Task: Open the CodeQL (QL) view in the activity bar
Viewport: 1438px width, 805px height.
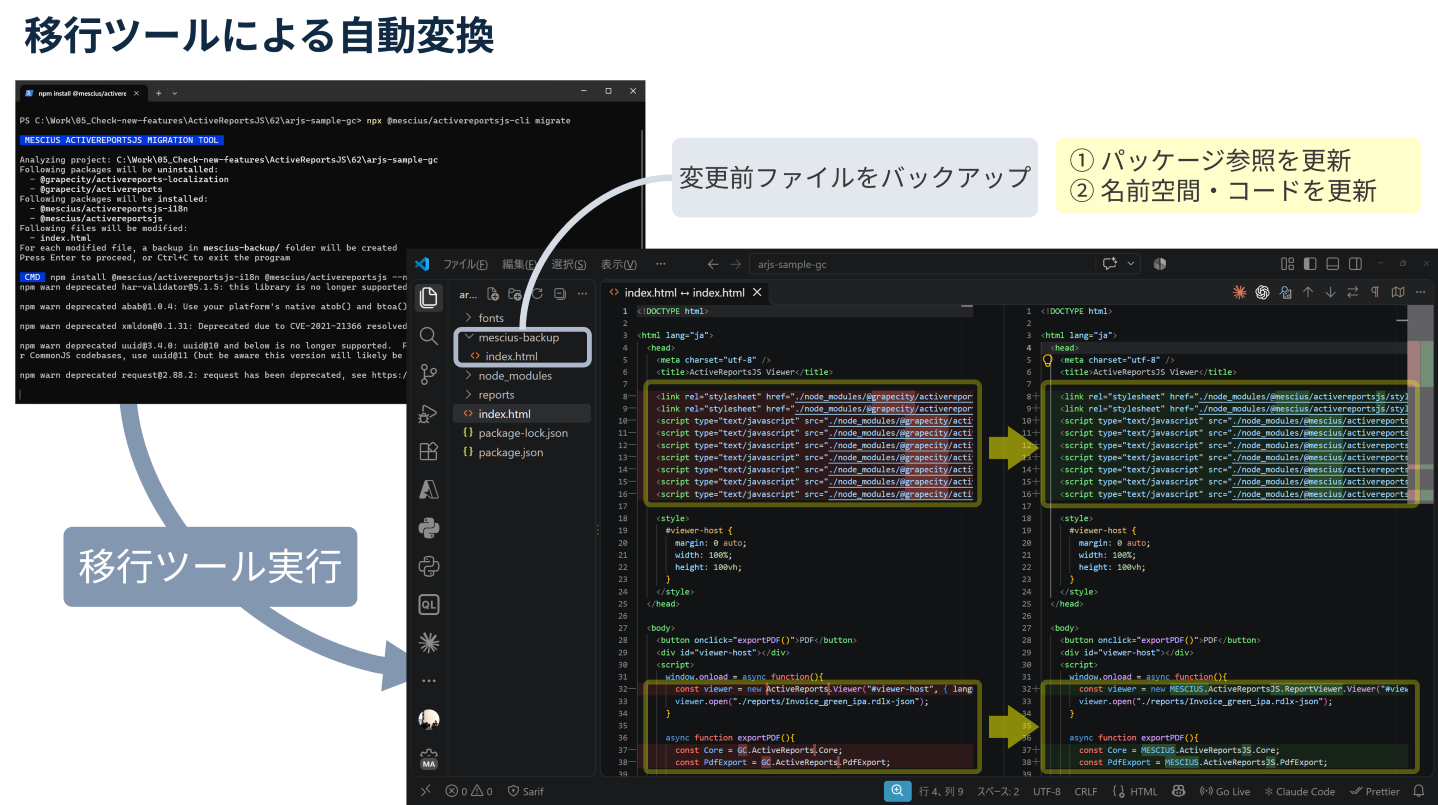Action: pyautogui.click(x=429, y=604)
